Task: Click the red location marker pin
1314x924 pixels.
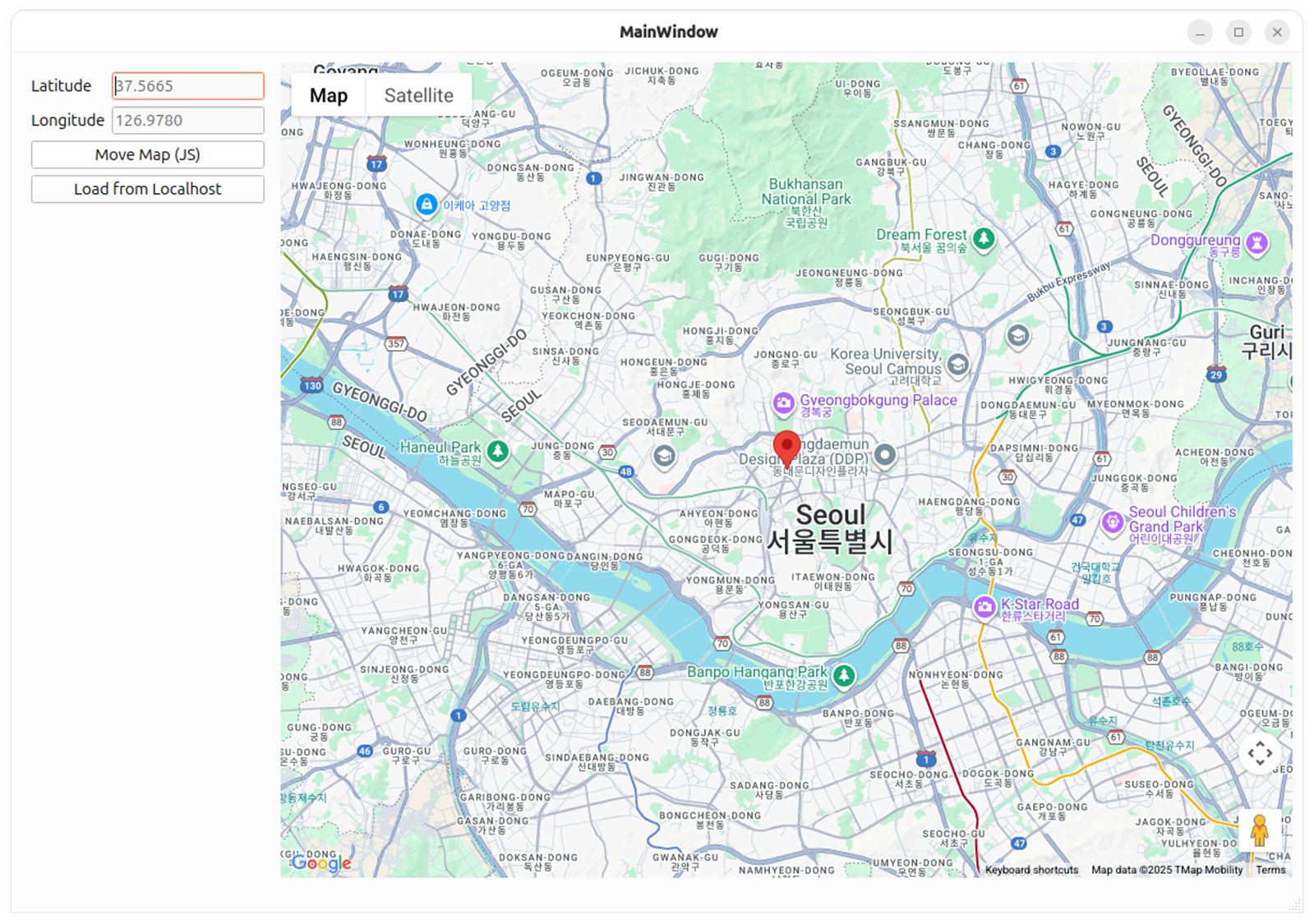Action: (786, 449)
